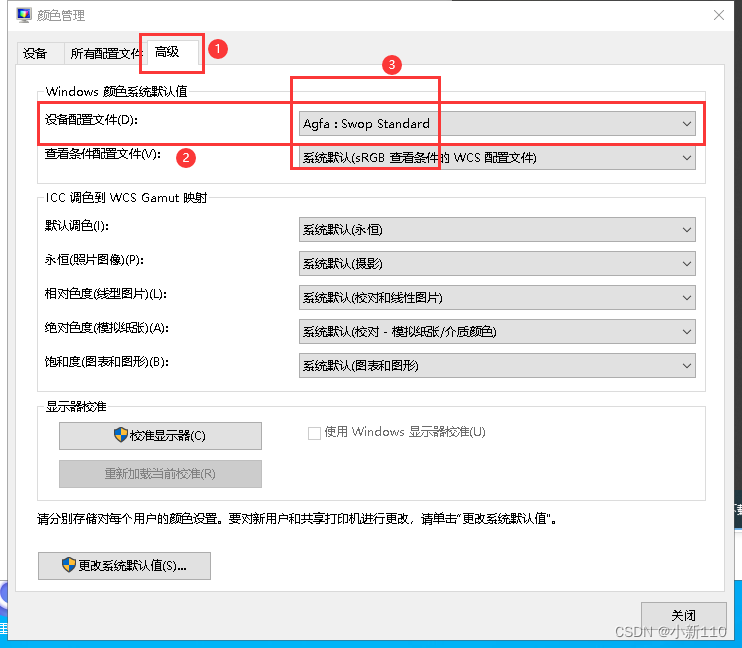Viewport: 742px width, 648px height.
Task: Close the 颜色管理 window with X
Action: click(719, 15)
